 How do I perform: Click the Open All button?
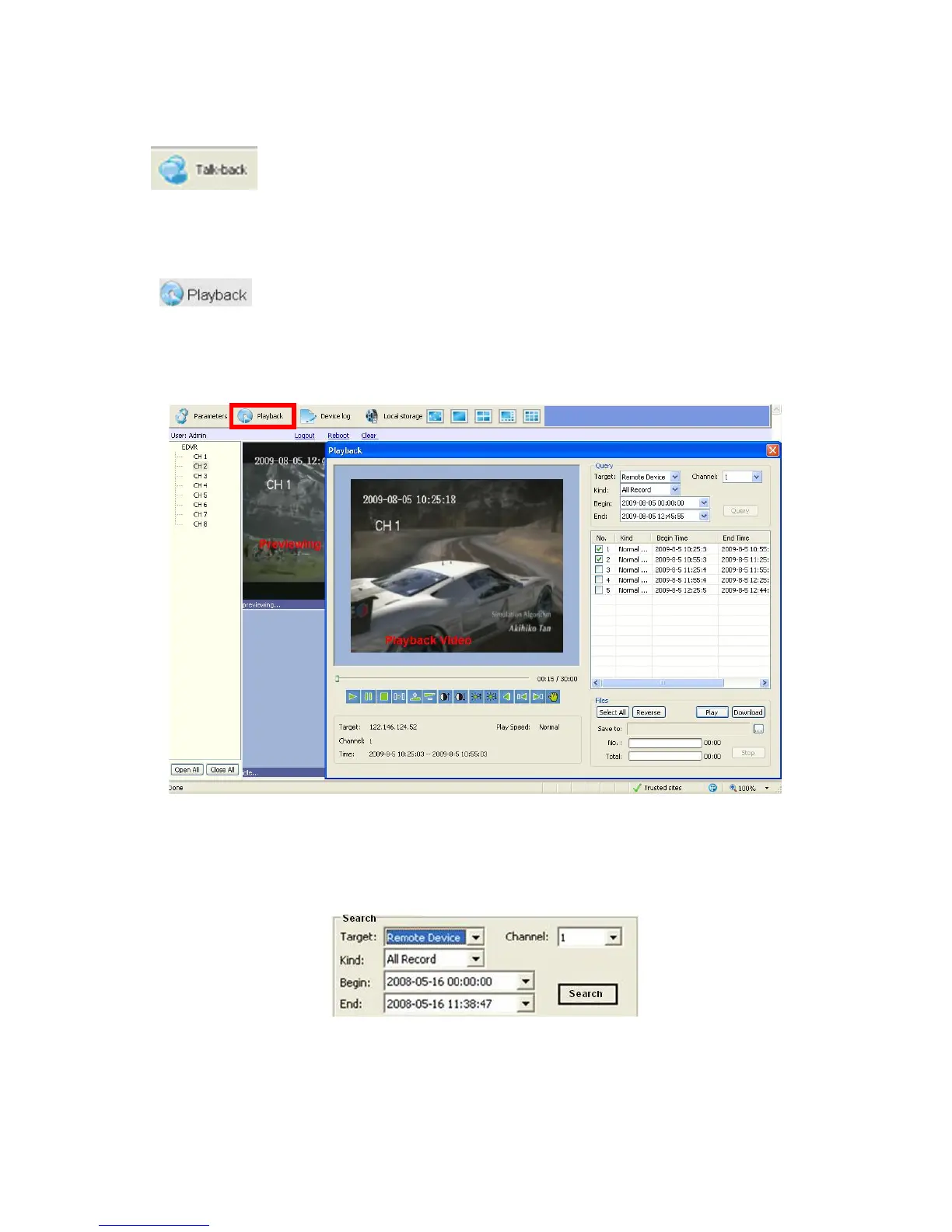click(187, 770)
